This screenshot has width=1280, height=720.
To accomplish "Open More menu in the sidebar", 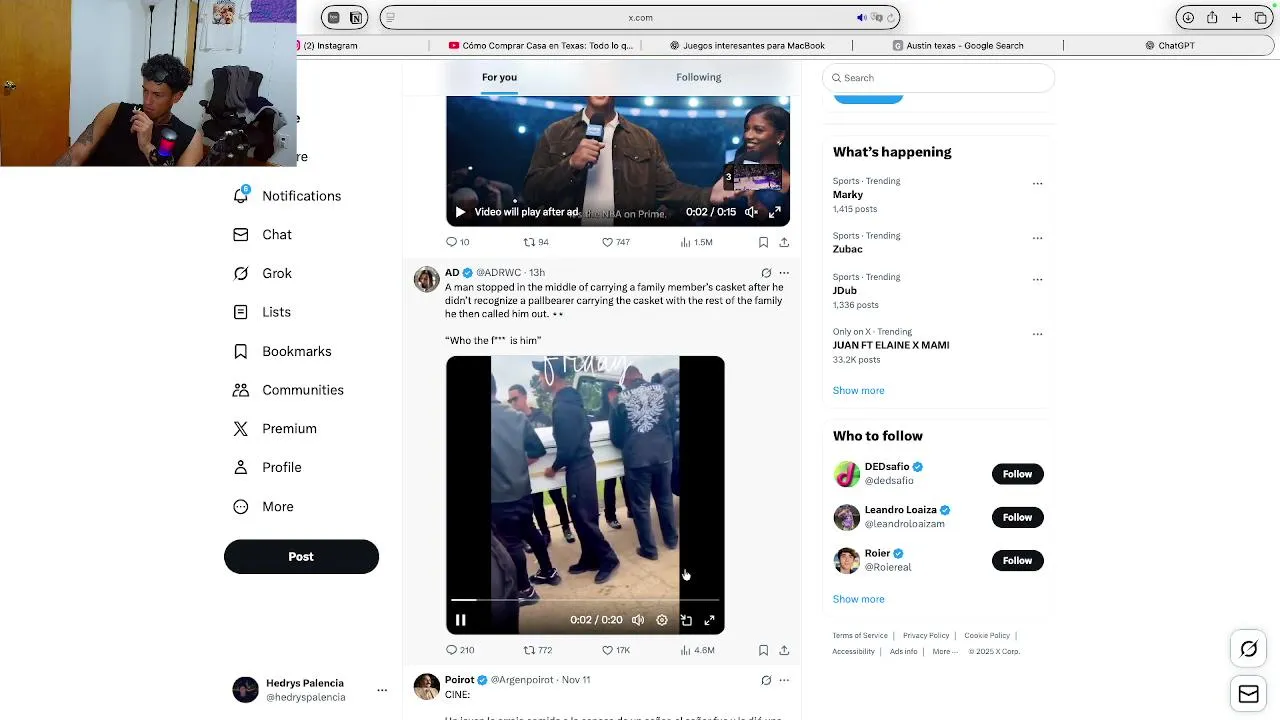I will coord(263,507).
